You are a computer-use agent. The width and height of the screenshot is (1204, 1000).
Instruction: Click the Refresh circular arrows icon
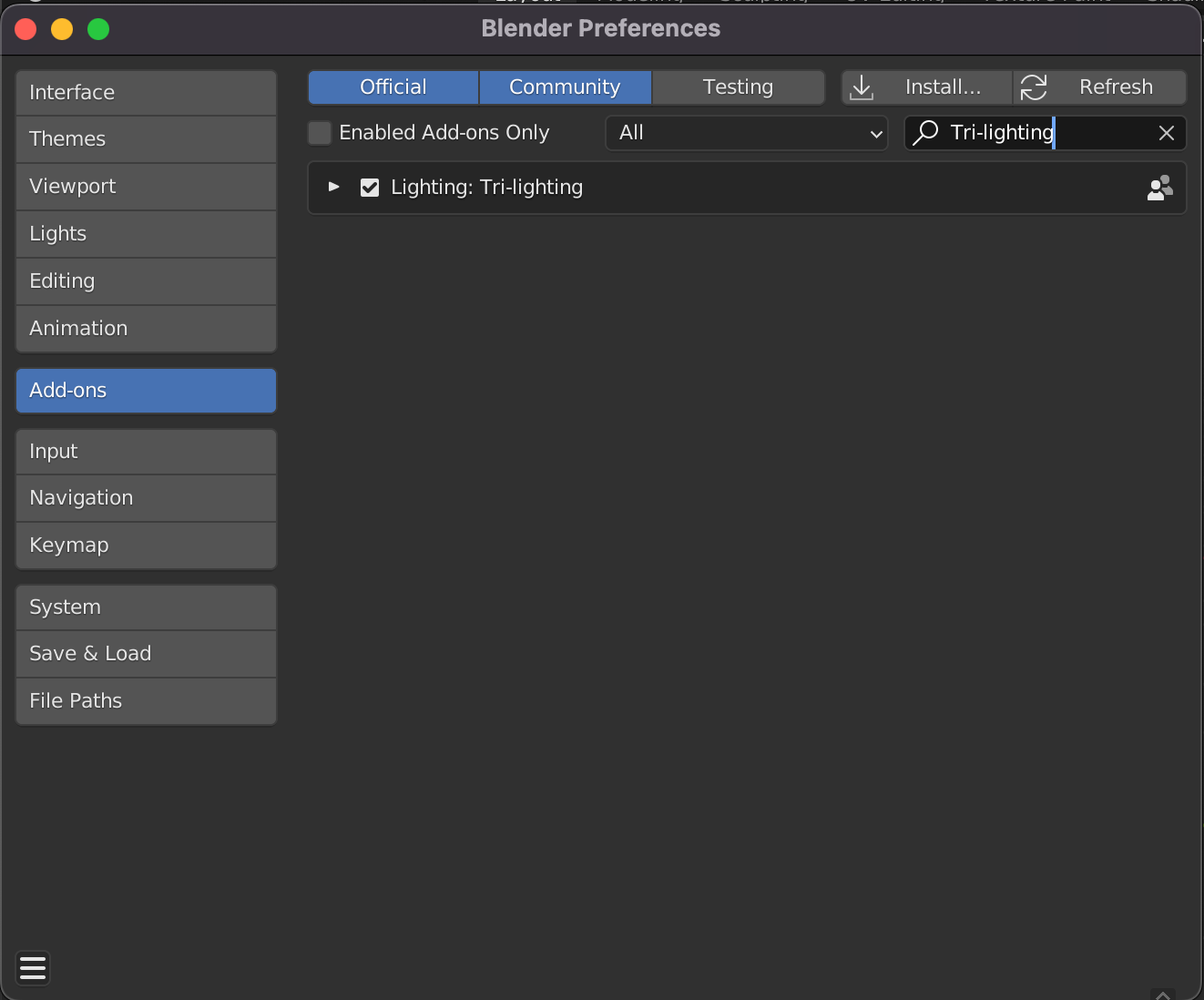1034,87
